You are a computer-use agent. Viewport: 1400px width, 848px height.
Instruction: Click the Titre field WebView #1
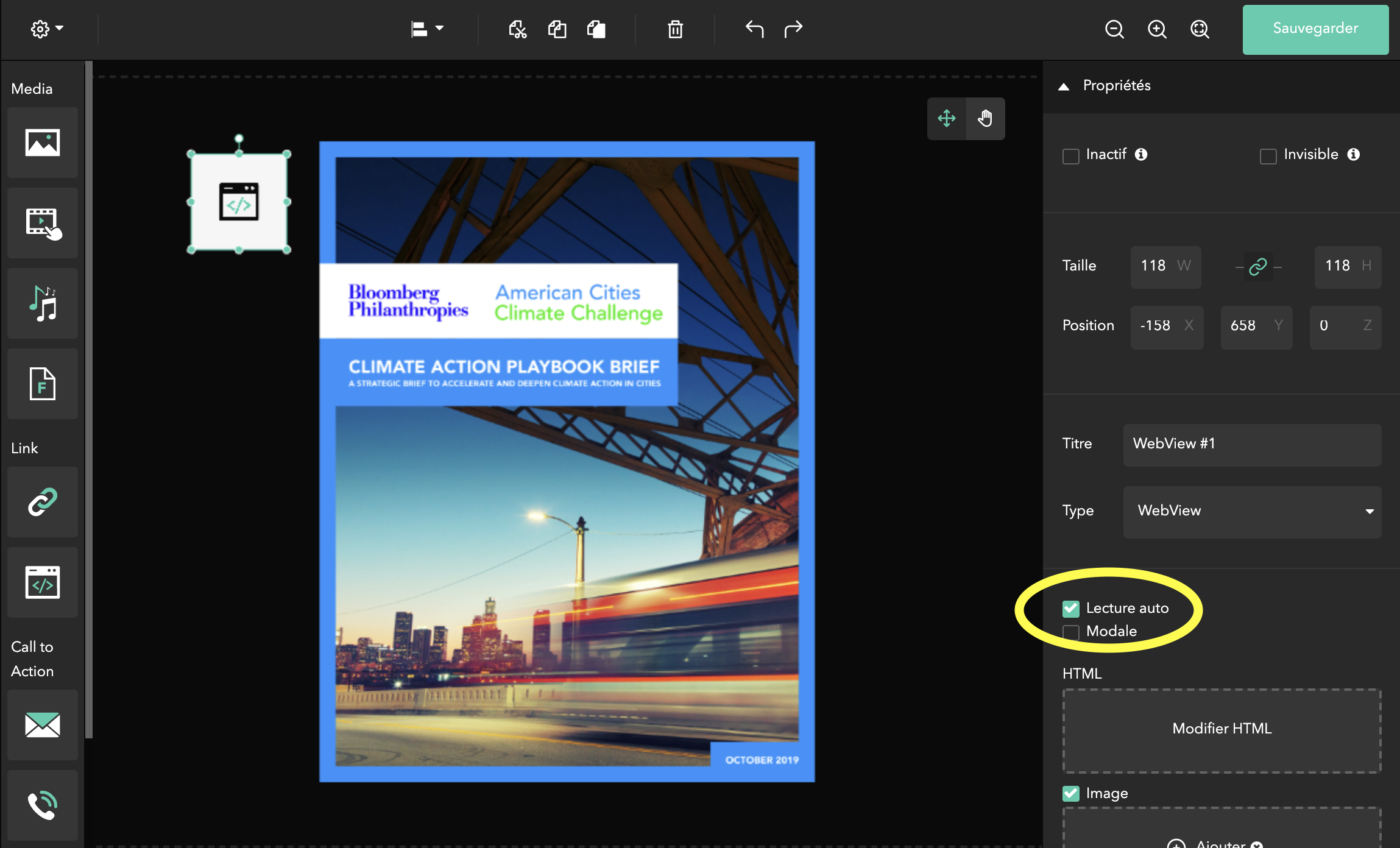click(x=1252, y=445)
